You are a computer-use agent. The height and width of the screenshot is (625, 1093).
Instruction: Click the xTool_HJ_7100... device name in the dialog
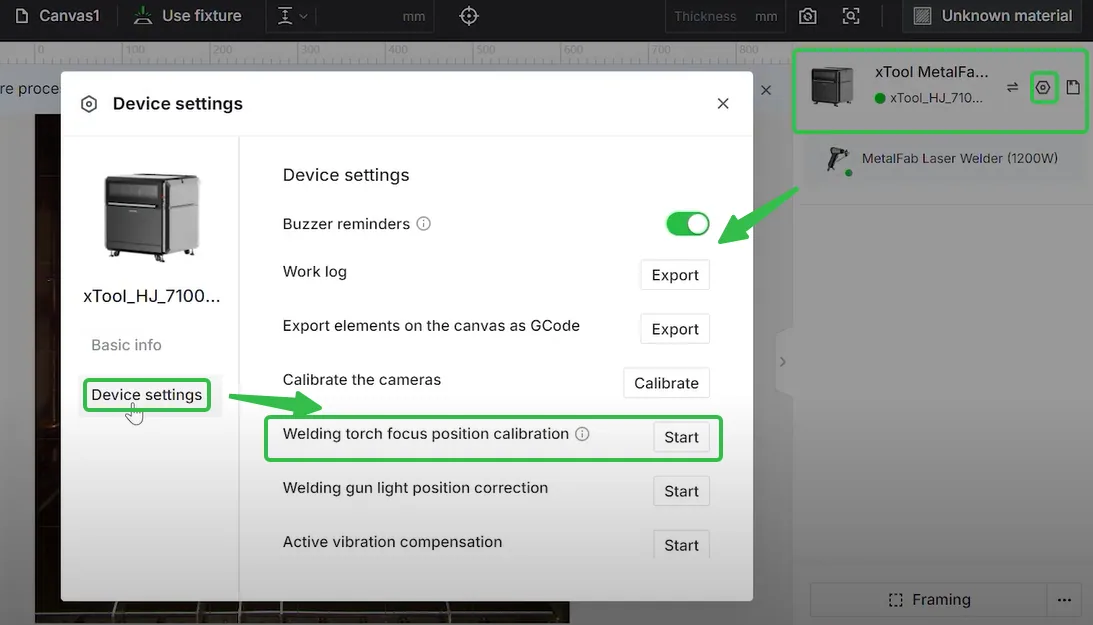[x=151, y=296]
